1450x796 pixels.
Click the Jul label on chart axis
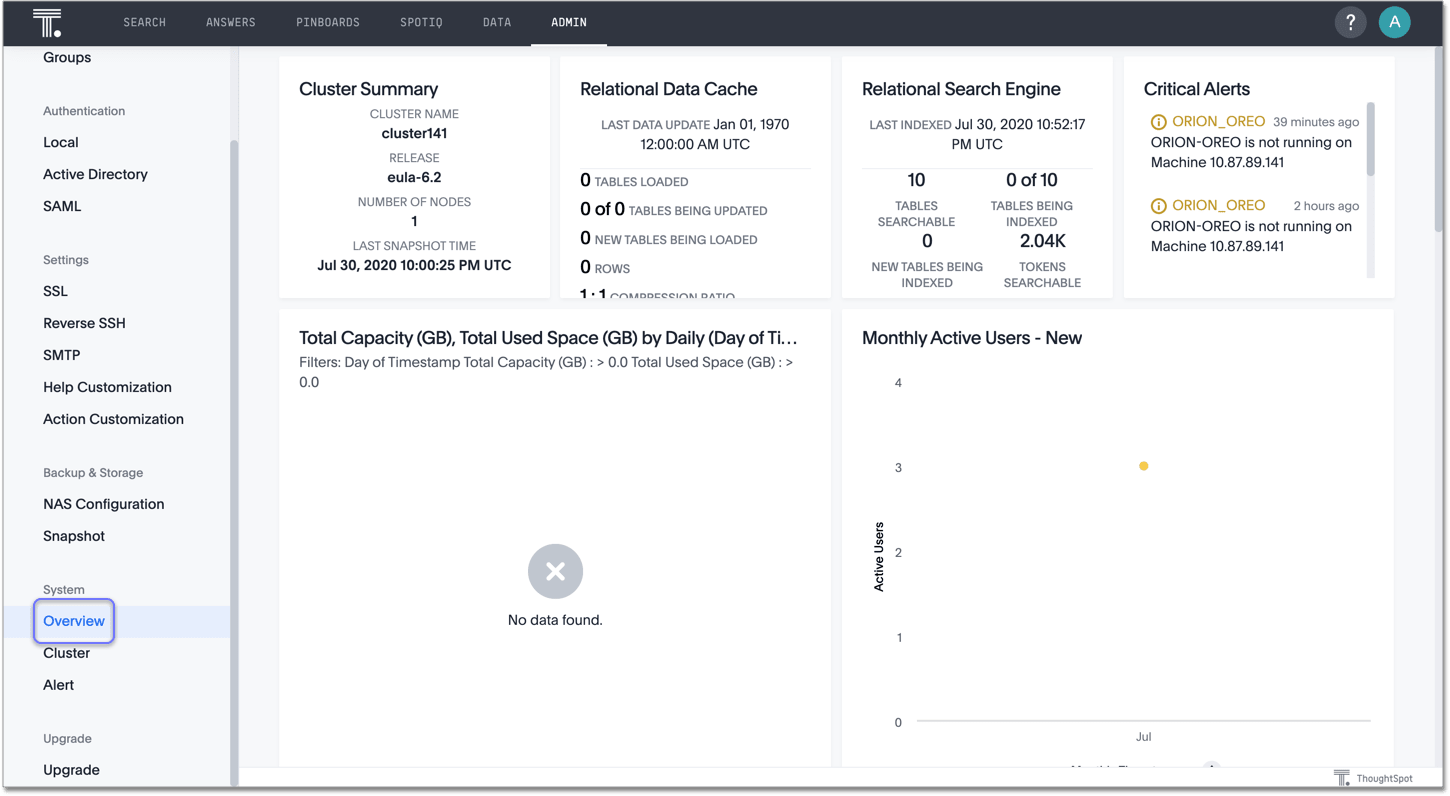point(1143,738)
